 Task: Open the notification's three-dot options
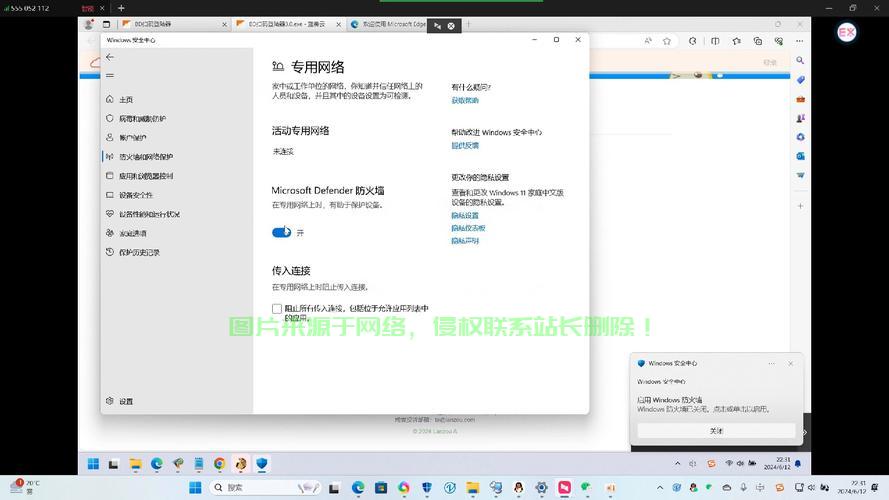pos(771,363)
